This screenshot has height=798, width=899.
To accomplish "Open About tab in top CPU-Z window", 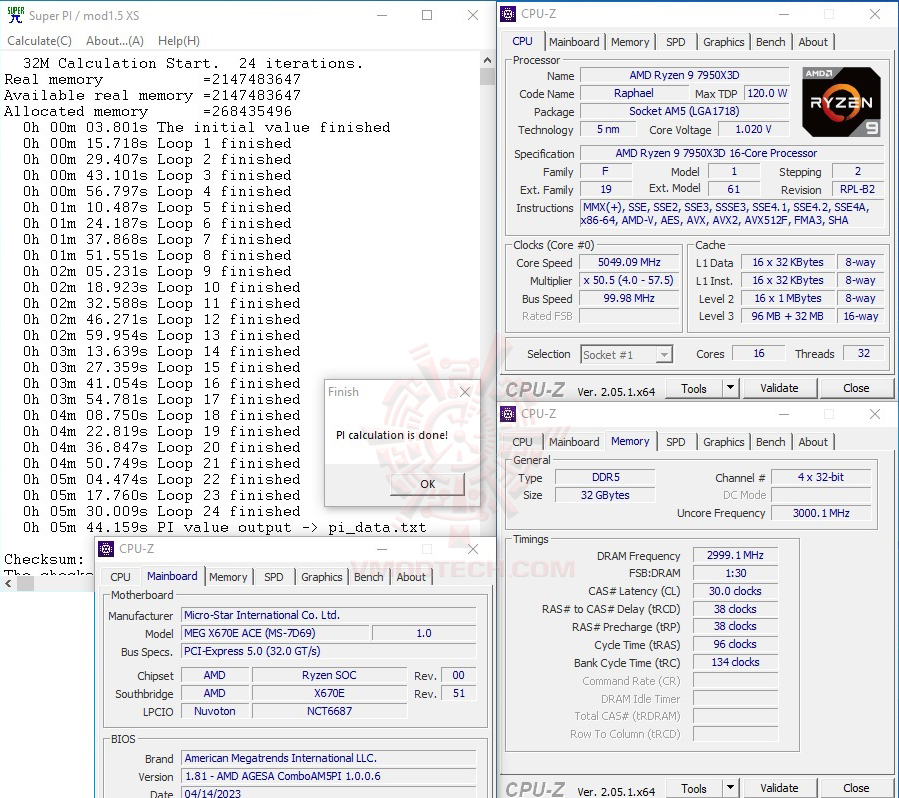I will (813, 42).
